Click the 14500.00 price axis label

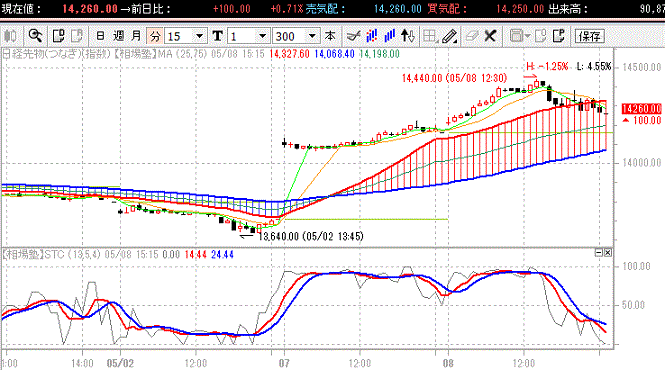(x=642, y=67)
